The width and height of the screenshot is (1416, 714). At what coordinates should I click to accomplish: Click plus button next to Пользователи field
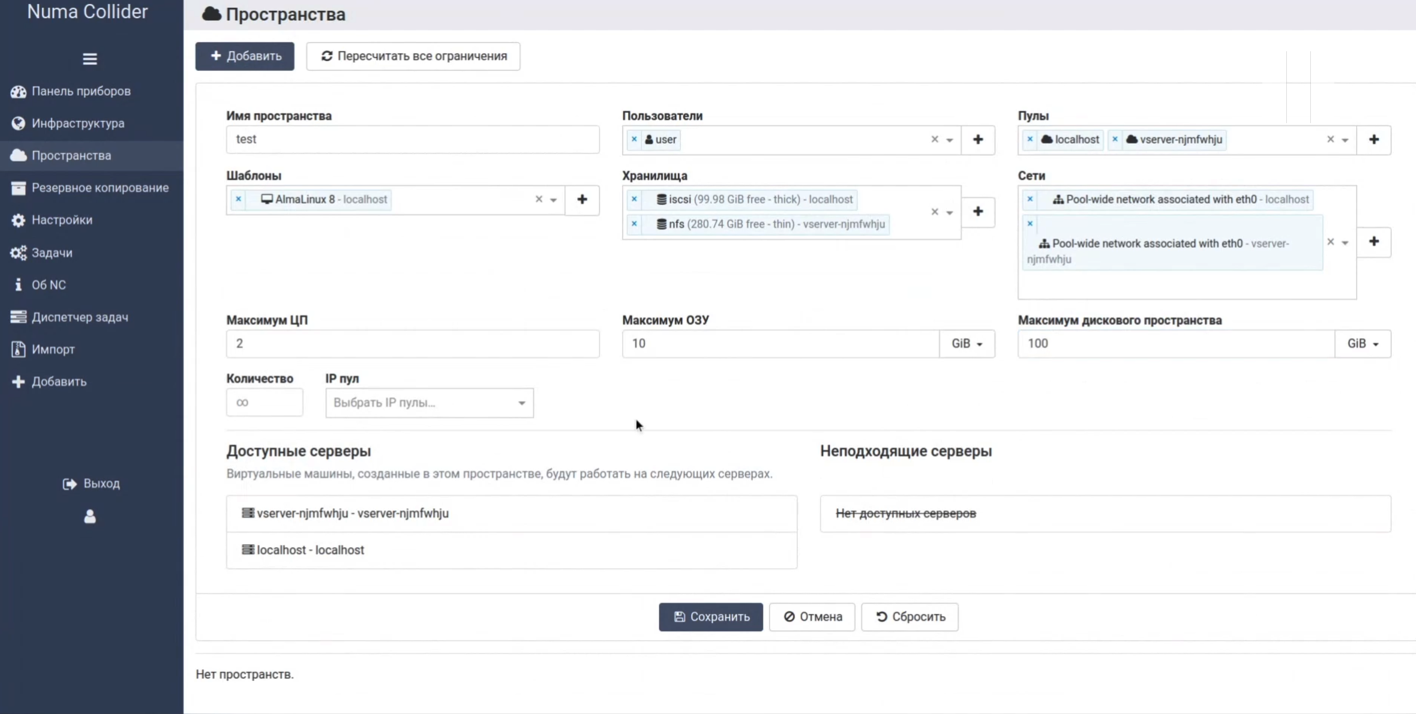978,140
